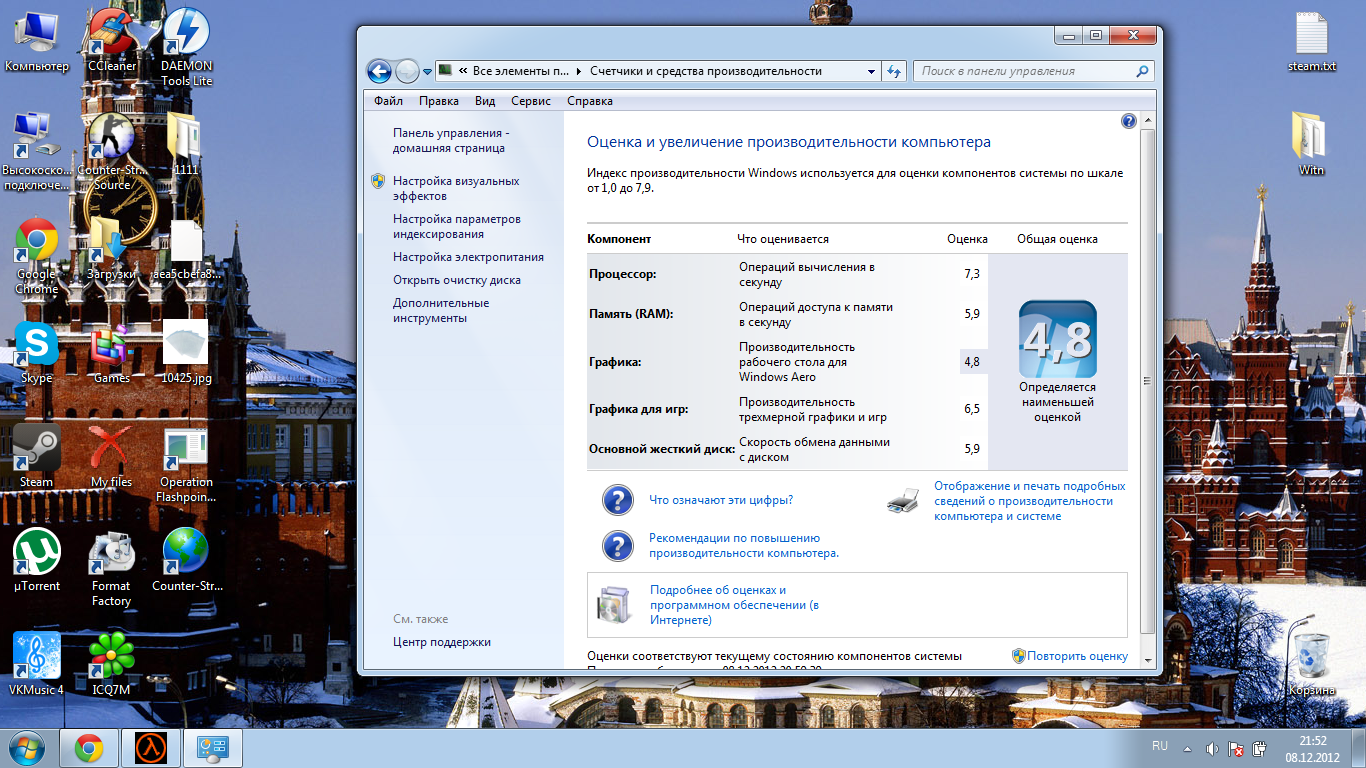
Task: Open the Вид menu
Action: pyautogui.click(x=485, y=101)
